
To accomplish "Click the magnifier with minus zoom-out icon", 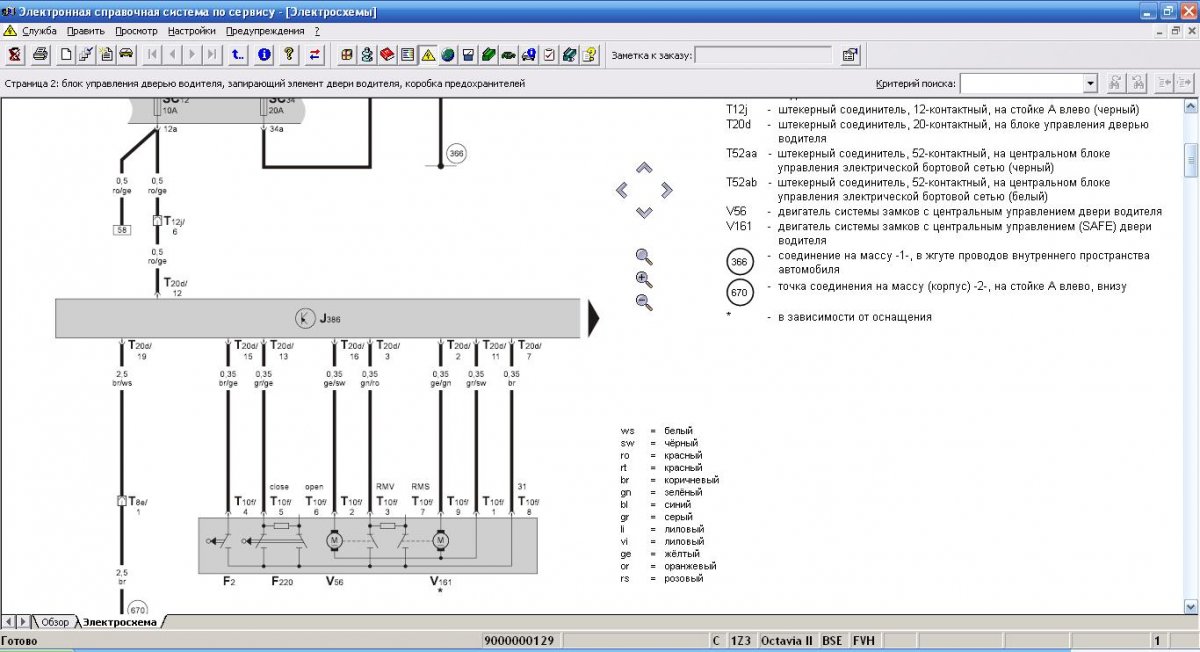I will coord(644,302).
